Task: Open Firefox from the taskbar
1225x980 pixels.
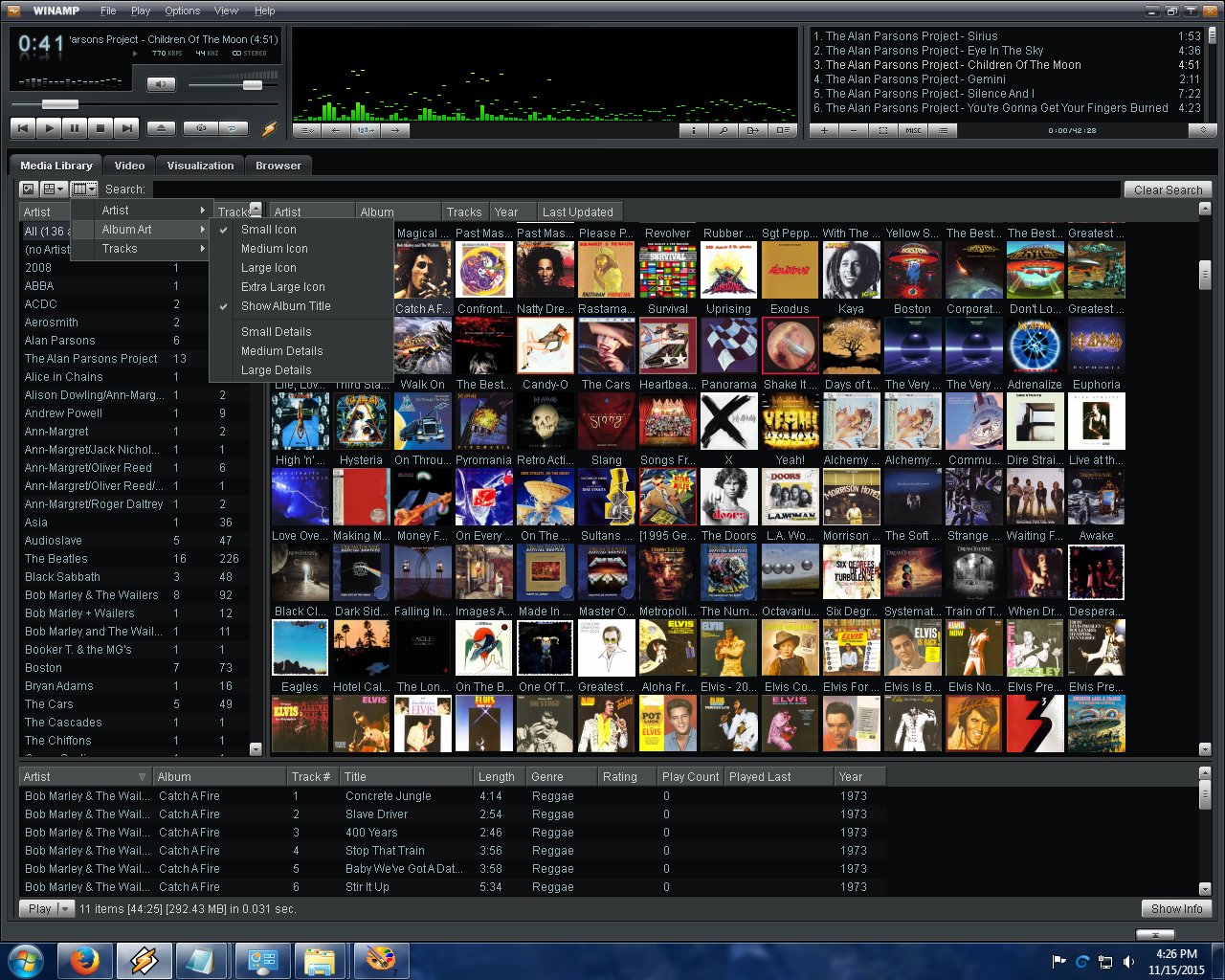Action: 84,960
